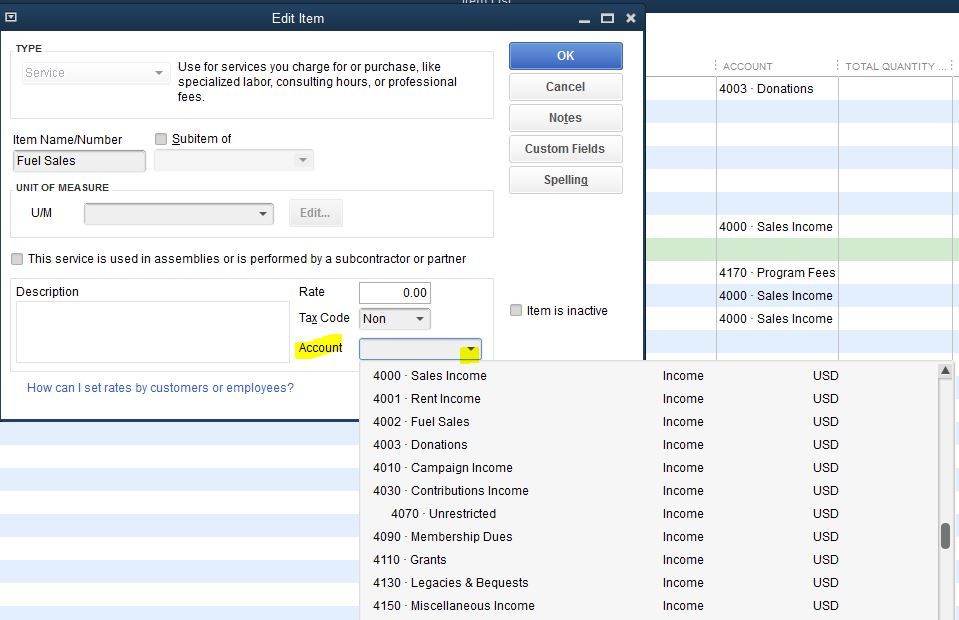Toggle Item is inactive checkbox
The width and height of the screenshot is (959, 620).
point(516,311)
